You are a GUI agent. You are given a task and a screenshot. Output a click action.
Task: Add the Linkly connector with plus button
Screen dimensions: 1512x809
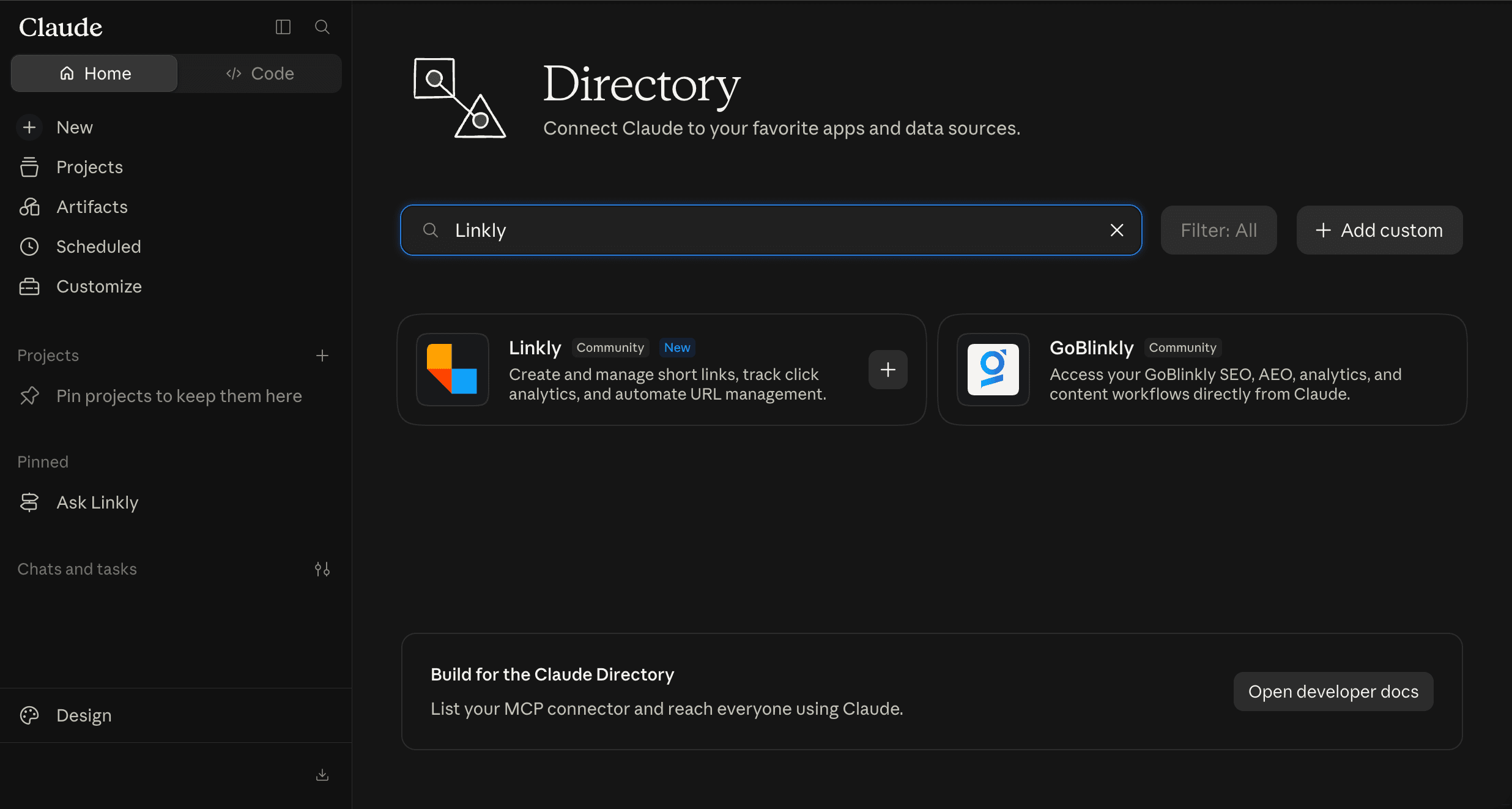click(888, 370)
